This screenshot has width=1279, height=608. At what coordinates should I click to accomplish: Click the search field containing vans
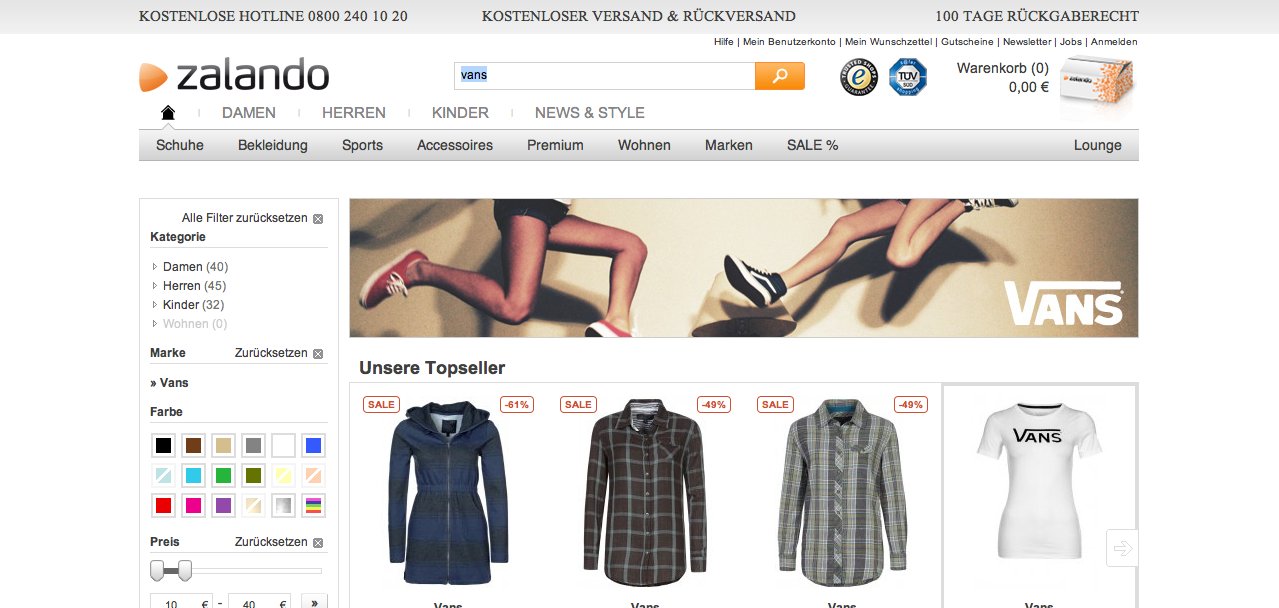(x=604, y=76)
